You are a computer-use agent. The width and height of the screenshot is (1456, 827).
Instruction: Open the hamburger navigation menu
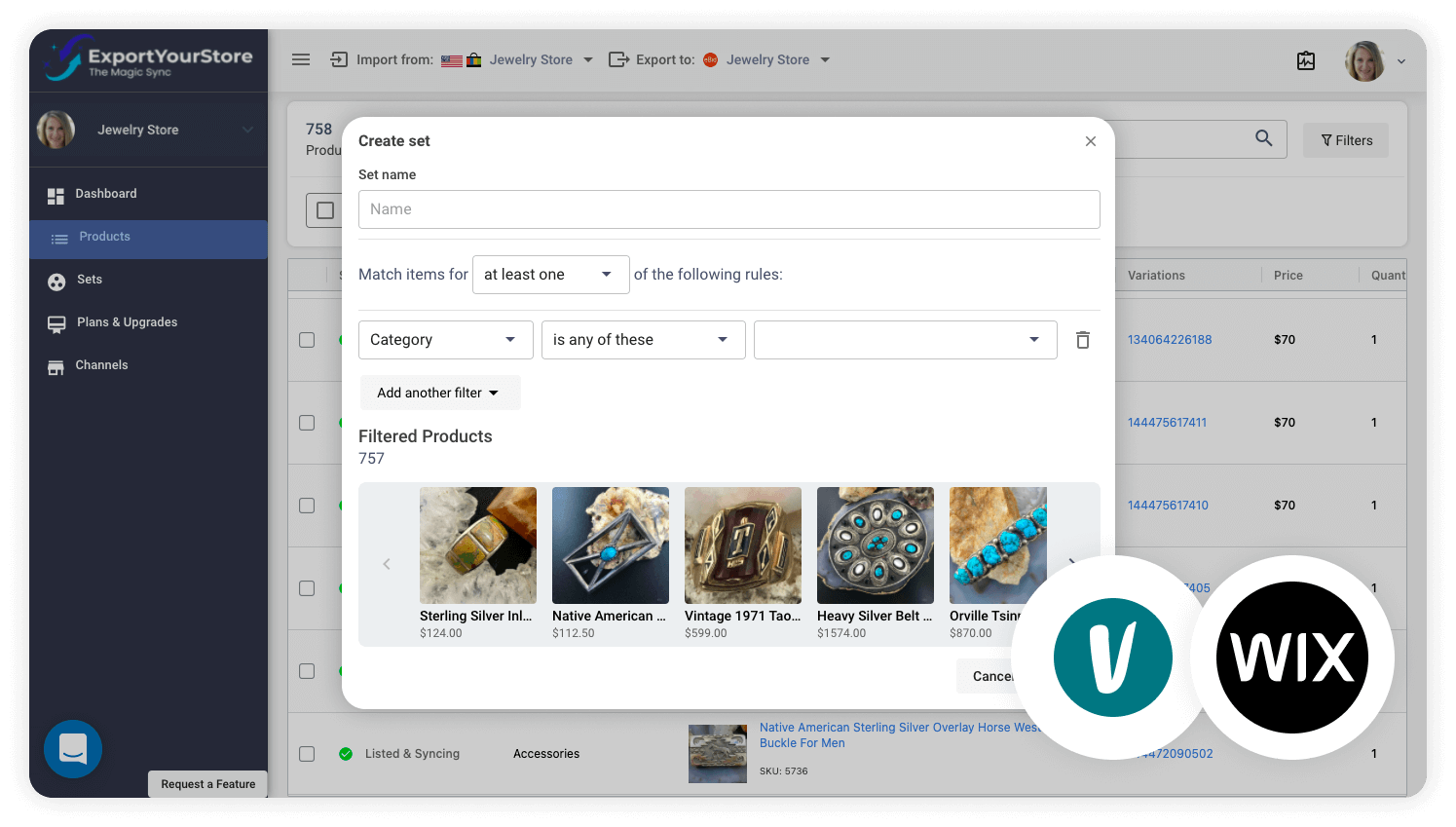click(301, 59)
